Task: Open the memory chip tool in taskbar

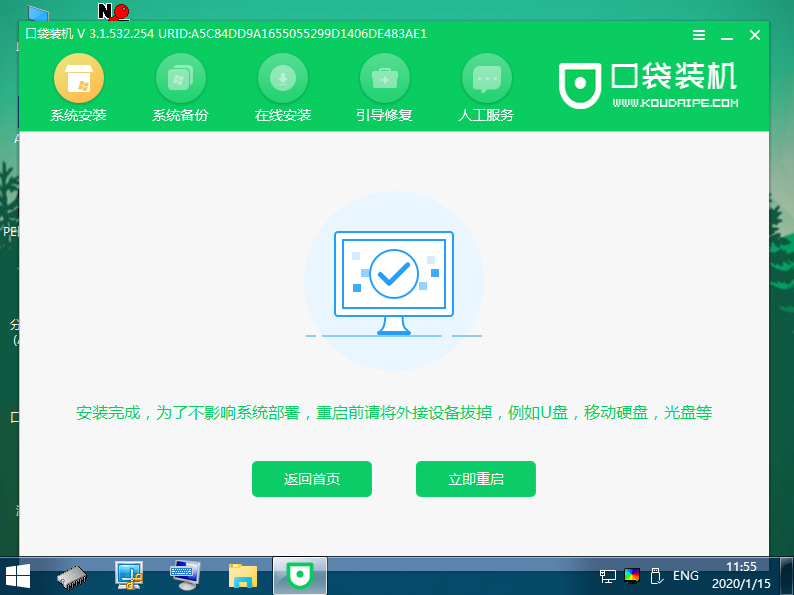Action: point(73,575)
